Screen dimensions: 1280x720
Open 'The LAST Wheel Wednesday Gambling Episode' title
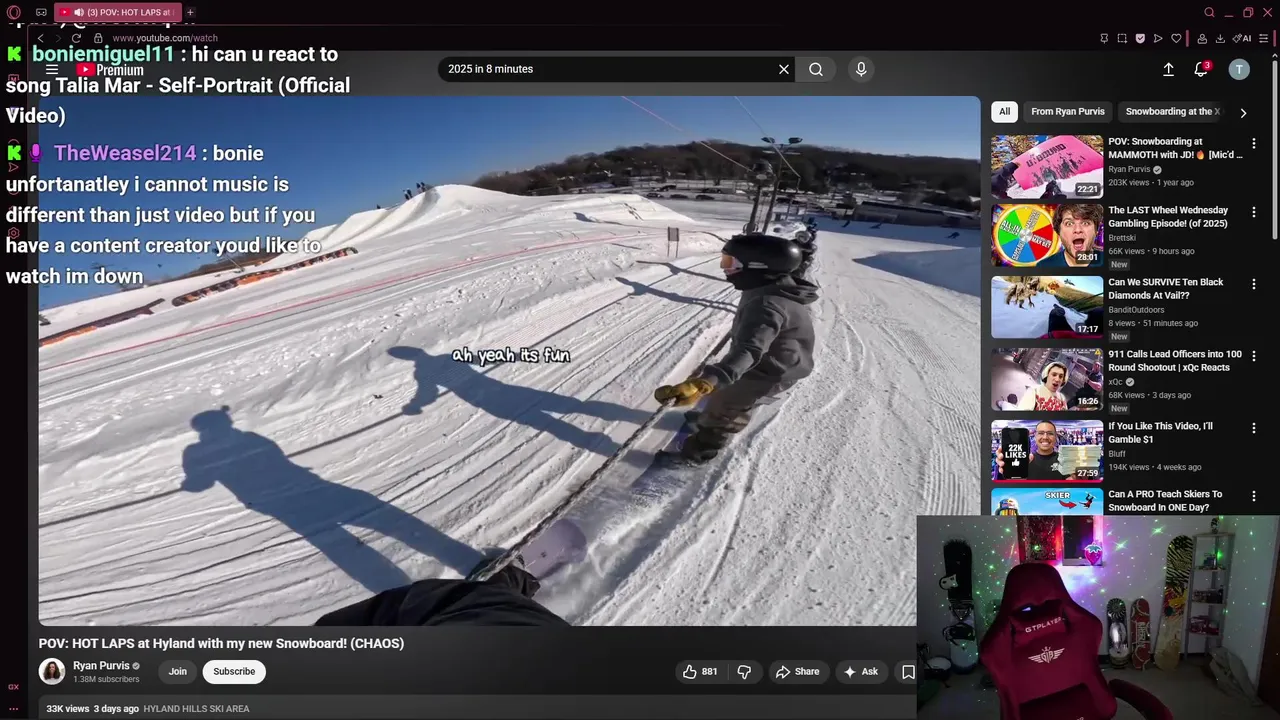[1168, 217]
